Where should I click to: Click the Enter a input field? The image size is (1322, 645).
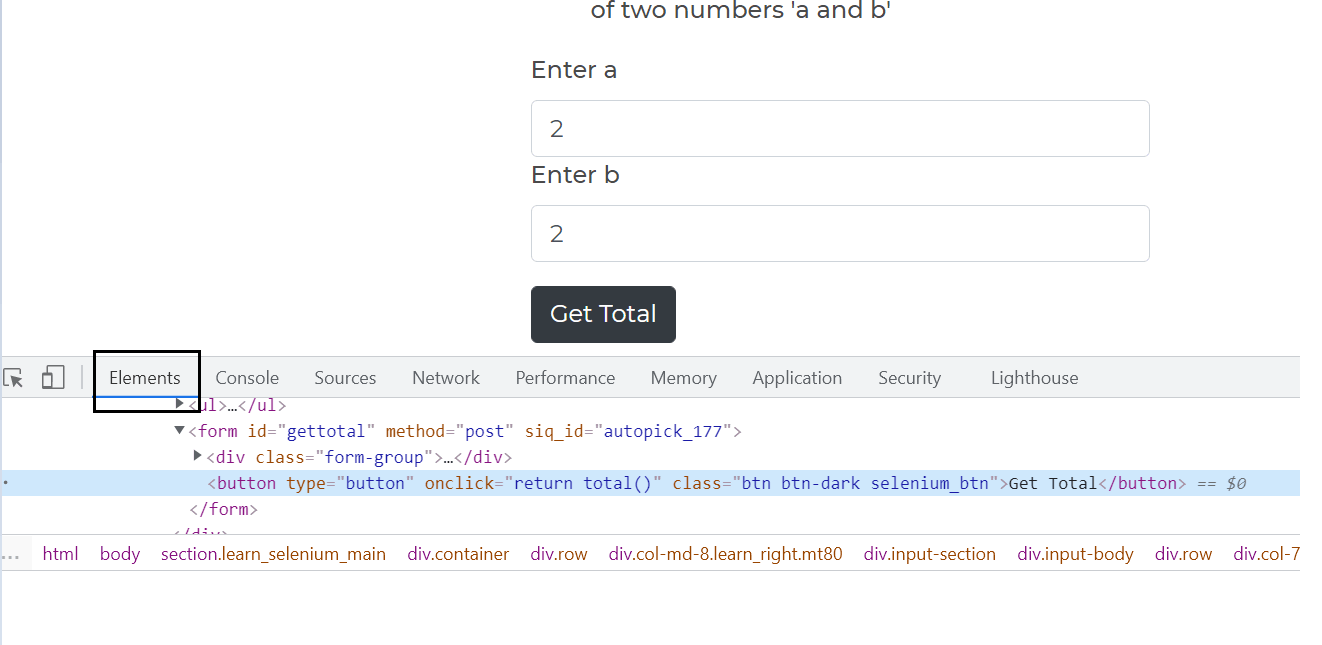click(840, 129)
